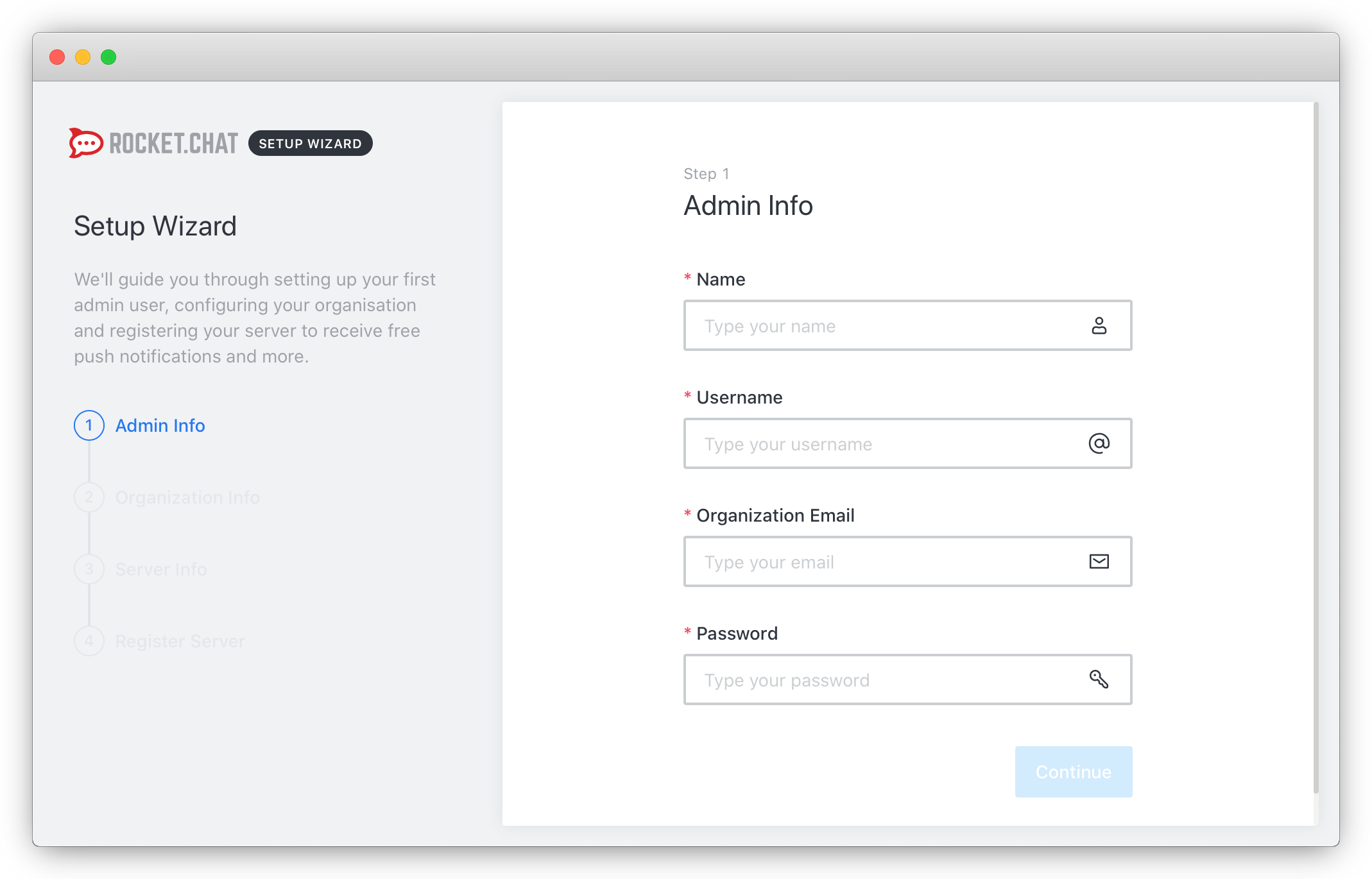Focus the Organization Email input

pyautogui.click(x=886, y=562)
